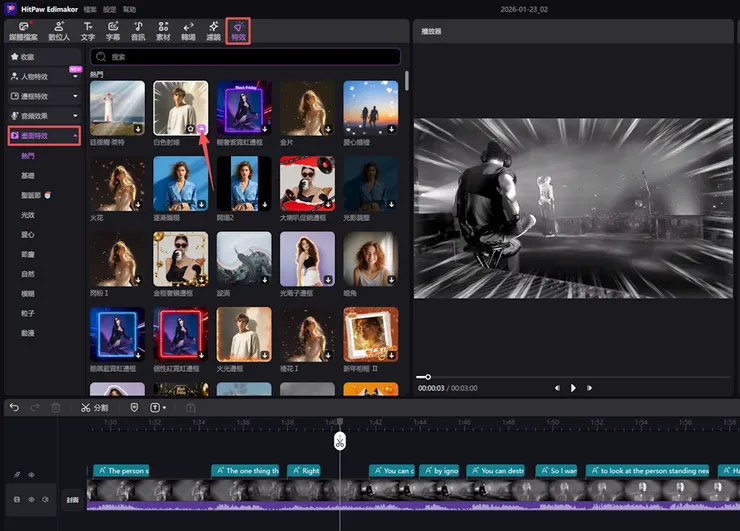Toggle subtitle track visibility eye icon
Screen dimensions: 740x531
(x=31, y=475)
